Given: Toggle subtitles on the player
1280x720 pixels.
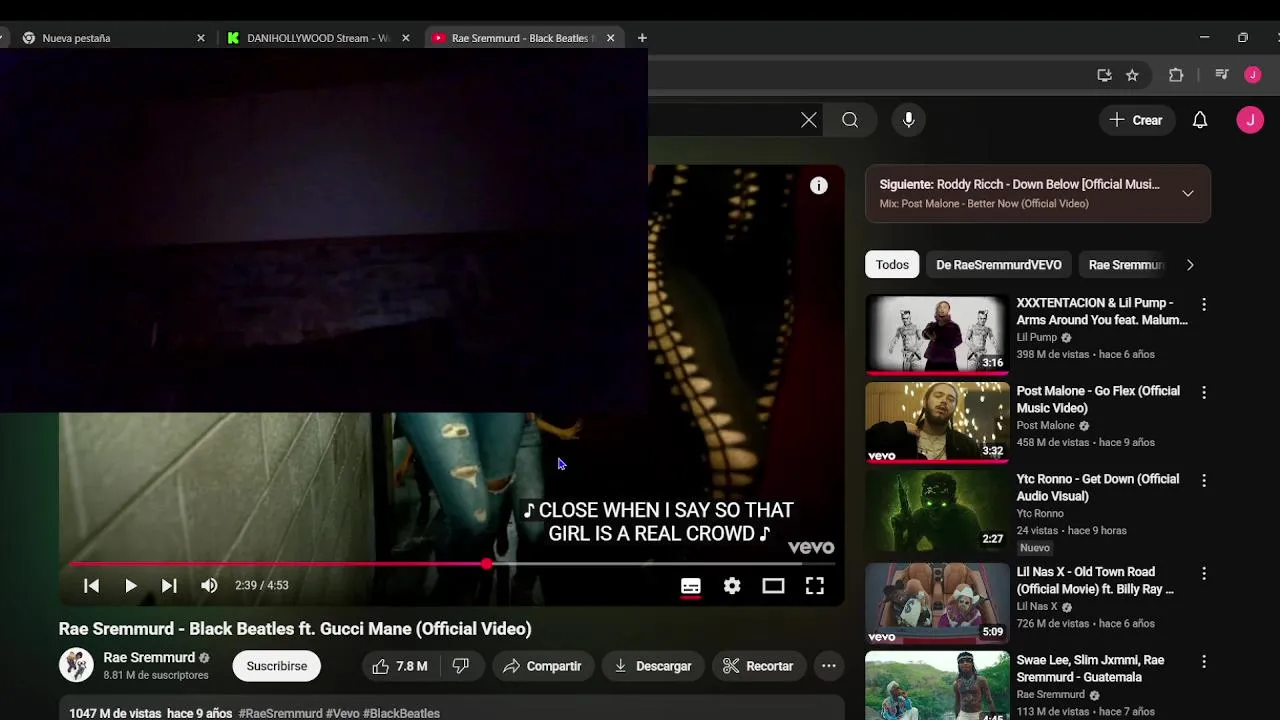Looking at the screenshot, I should click(691, 586).
